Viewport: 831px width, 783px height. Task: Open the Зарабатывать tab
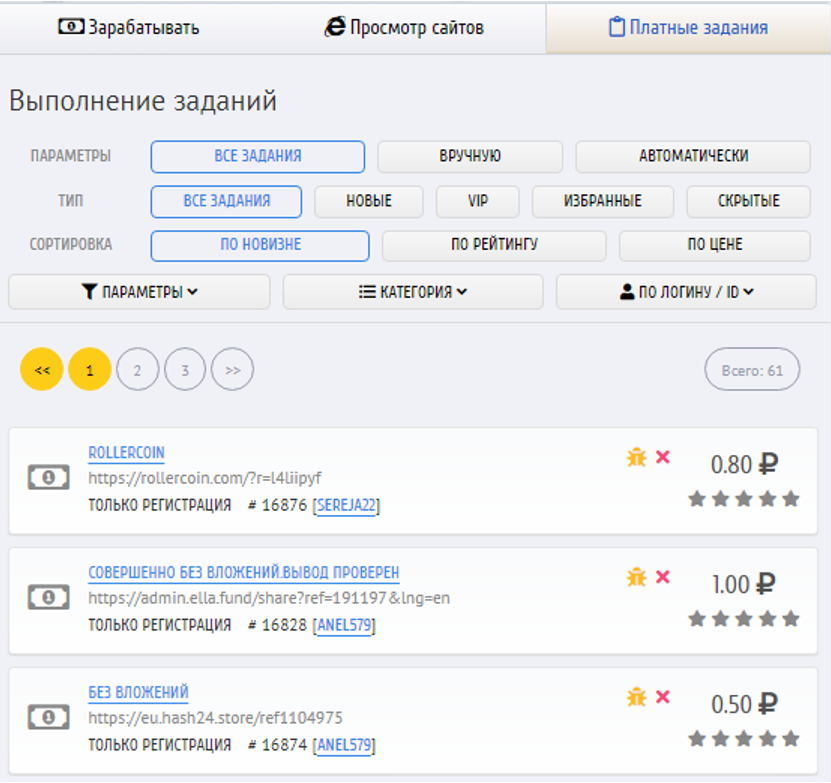(129, 28)
